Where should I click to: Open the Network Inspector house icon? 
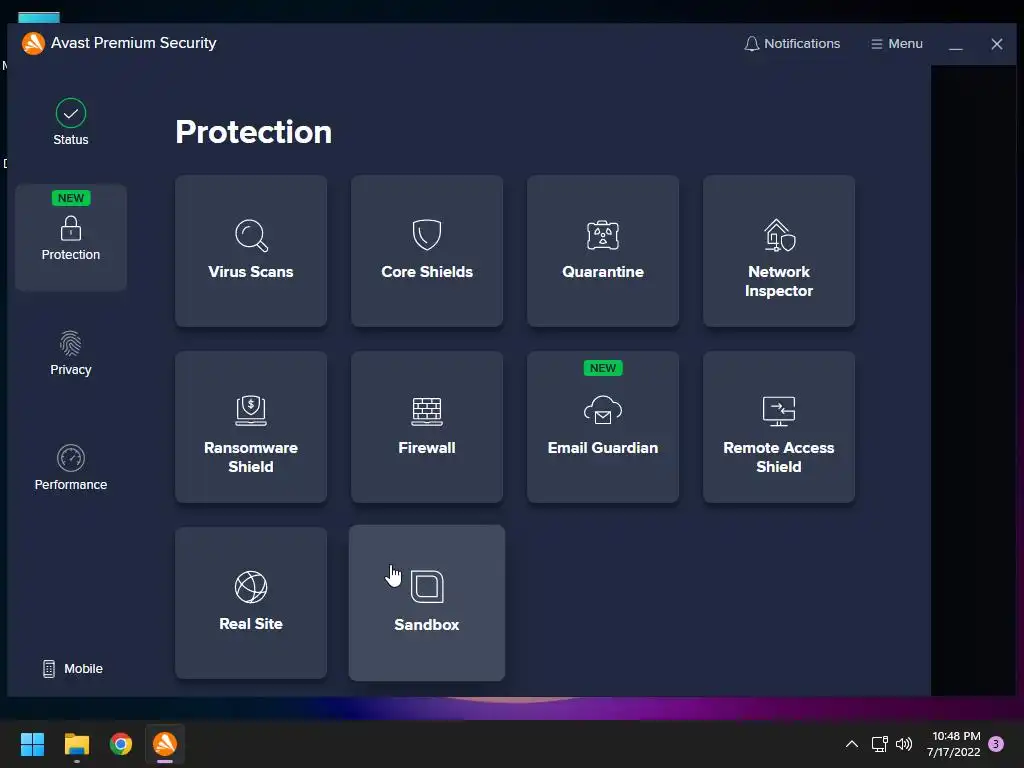point(779,235)
